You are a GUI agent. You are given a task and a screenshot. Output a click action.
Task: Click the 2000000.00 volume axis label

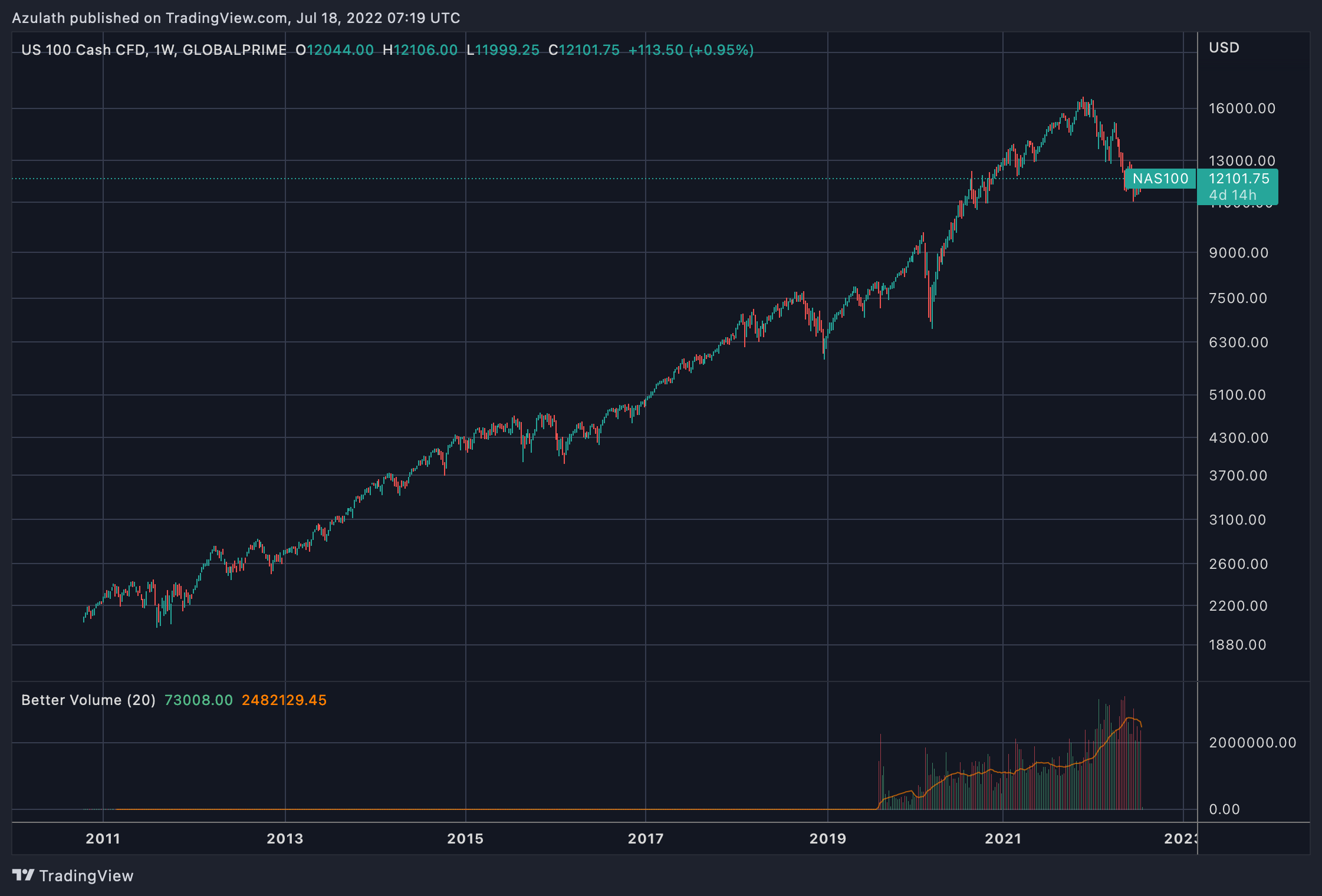coord(1252,743)
